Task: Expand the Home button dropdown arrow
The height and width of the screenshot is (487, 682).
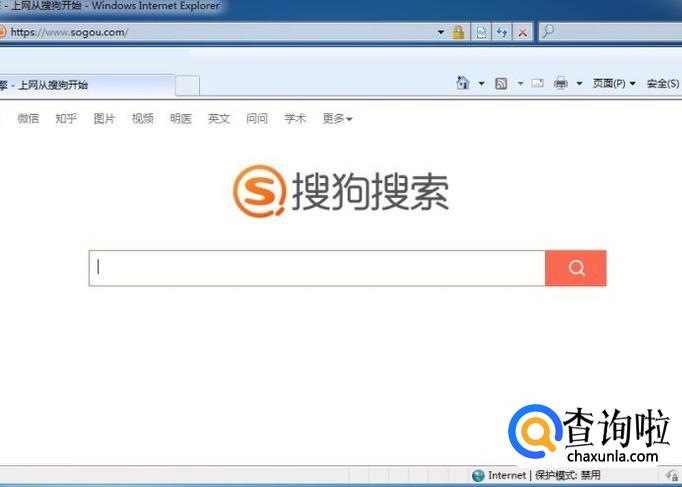Action: [x=481, y=83]
